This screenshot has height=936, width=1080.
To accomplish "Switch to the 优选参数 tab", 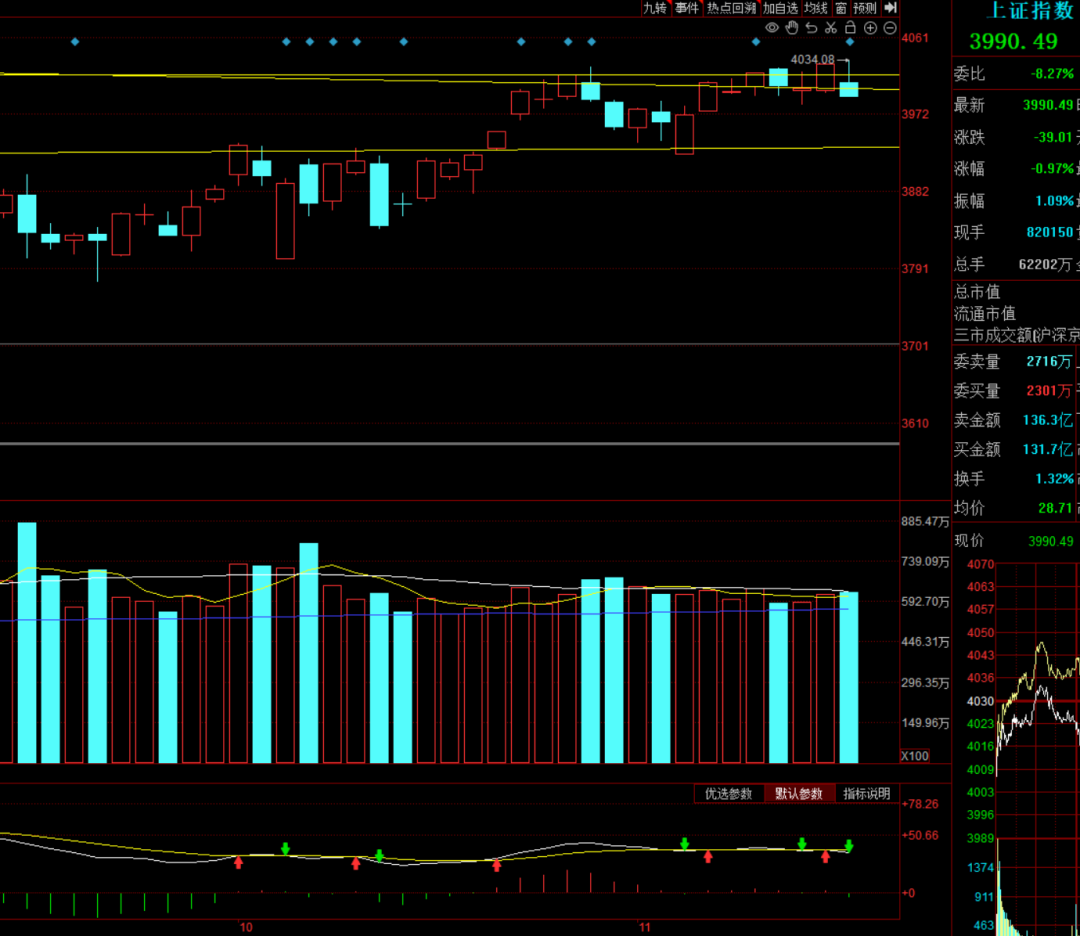I will click(728, 794).
